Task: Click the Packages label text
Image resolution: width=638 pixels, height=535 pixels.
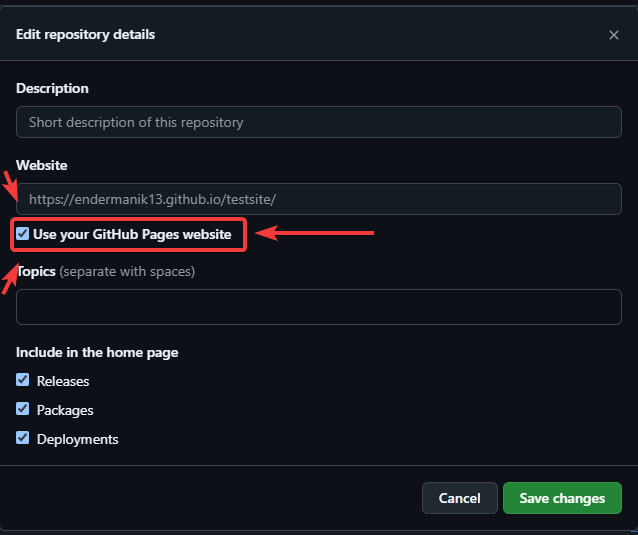Action: 65,411
